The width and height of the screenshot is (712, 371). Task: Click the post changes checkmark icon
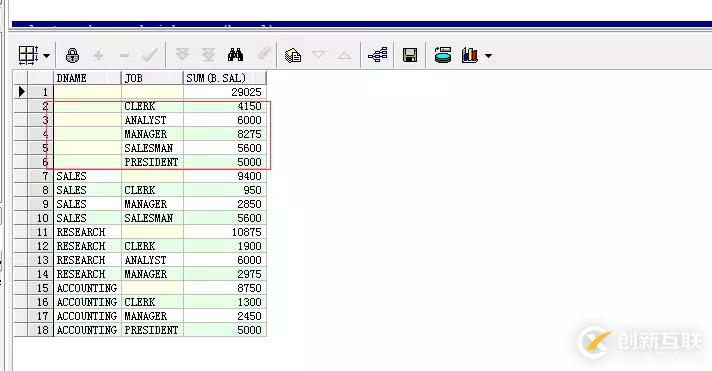point(150,55)
